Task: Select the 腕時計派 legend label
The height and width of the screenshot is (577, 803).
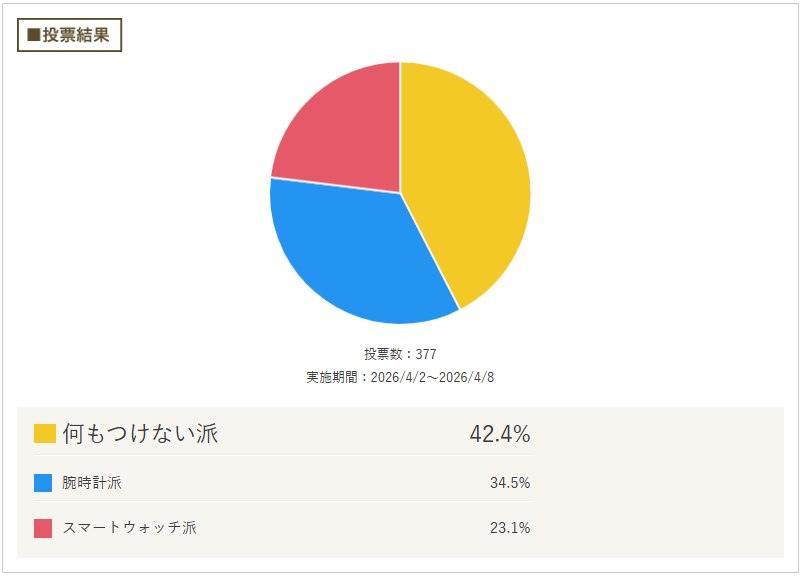Action: [92, 483]
